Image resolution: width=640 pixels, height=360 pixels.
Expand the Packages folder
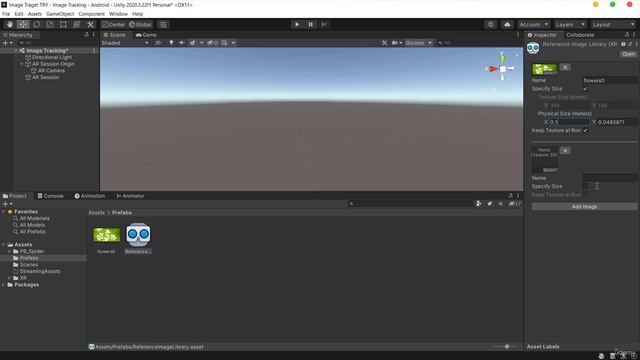click(4, 284)
